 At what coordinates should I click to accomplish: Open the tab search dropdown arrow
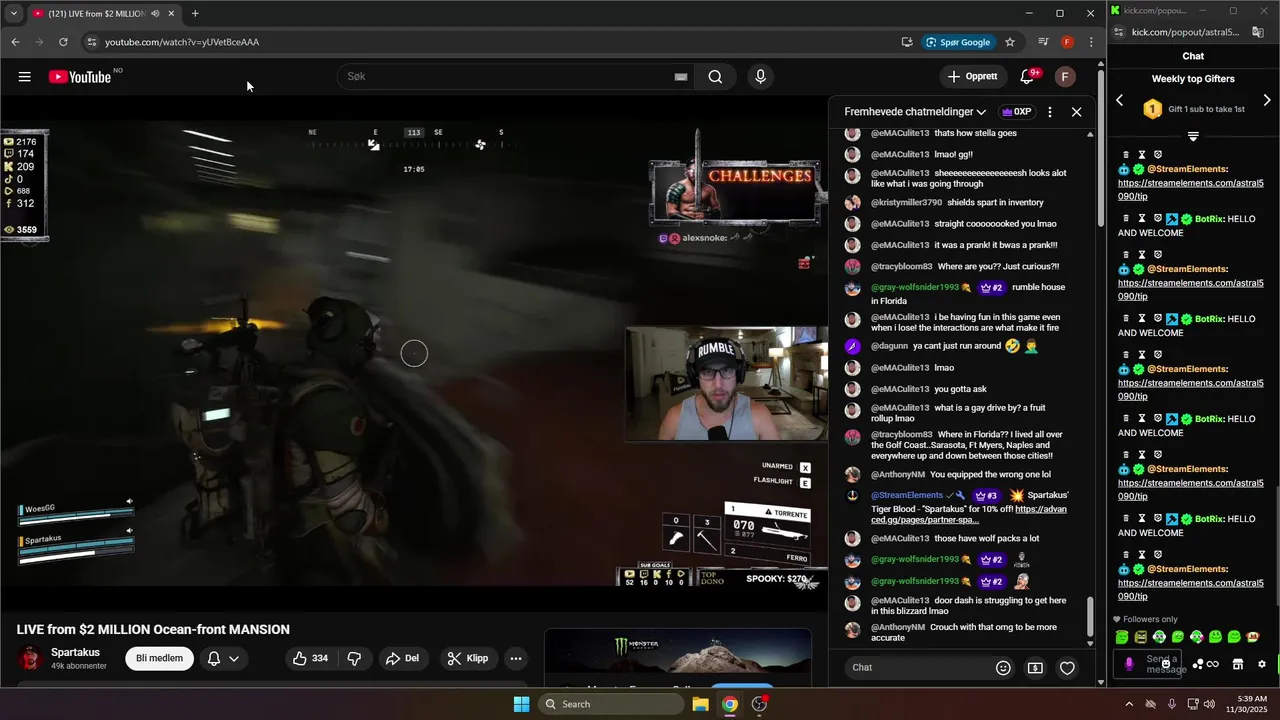13,14
